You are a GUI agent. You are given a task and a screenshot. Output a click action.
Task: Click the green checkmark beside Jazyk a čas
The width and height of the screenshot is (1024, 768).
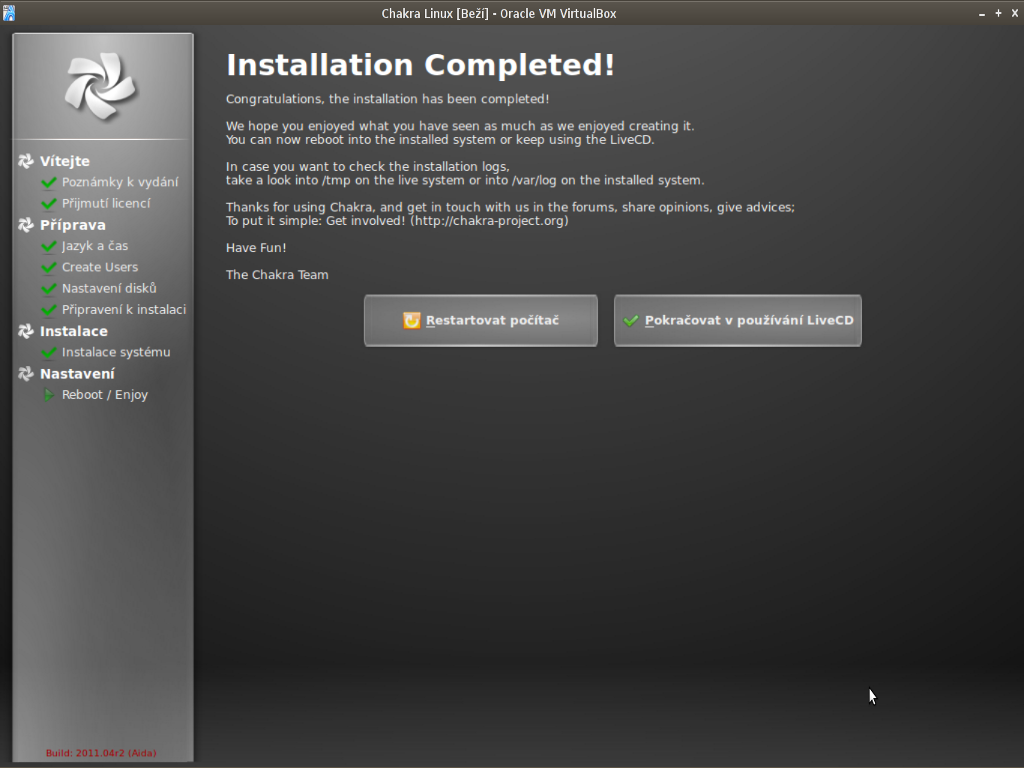click(49, 246)
